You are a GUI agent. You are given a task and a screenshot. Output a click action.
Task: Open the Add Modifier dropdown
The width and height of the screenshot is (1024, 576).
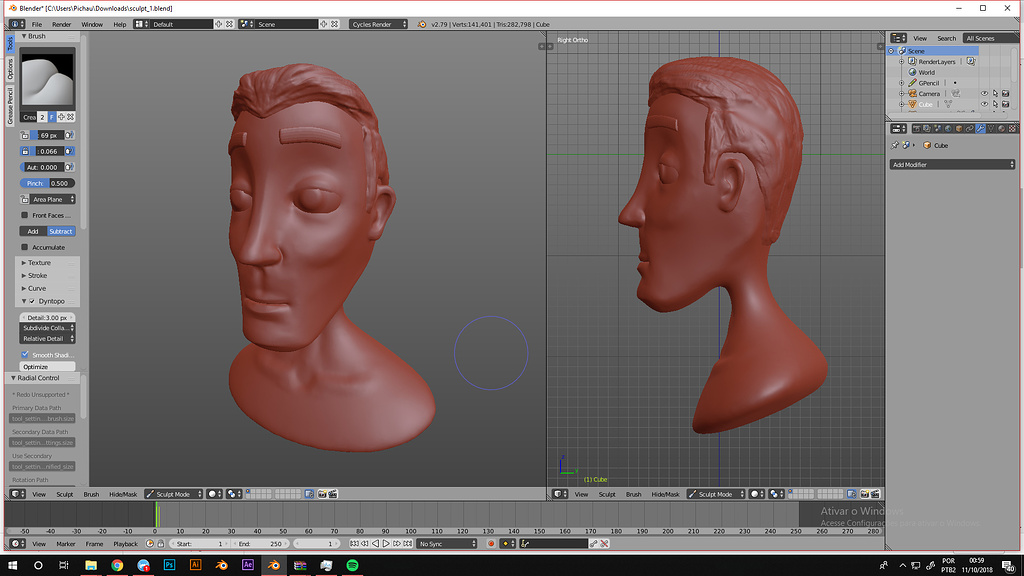tap(952, 165)
